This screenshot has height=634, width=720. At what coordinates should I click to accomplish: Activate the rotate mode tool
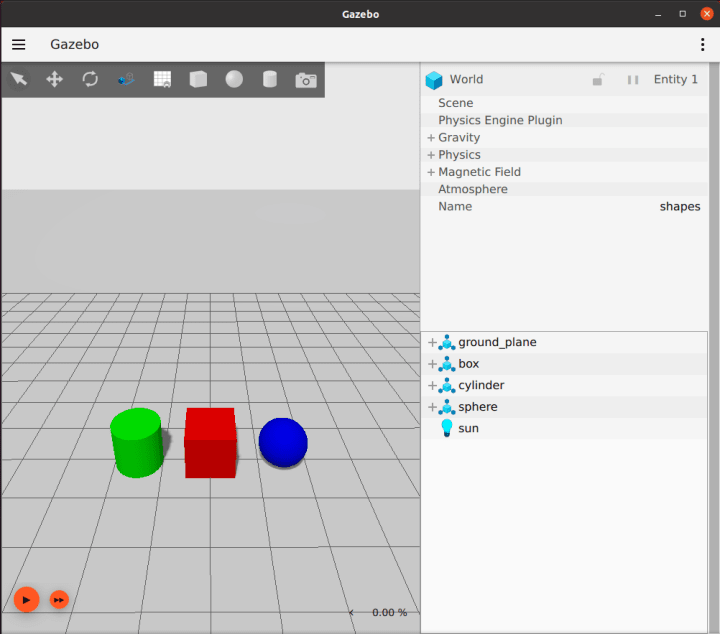click(x=90, y=79)
